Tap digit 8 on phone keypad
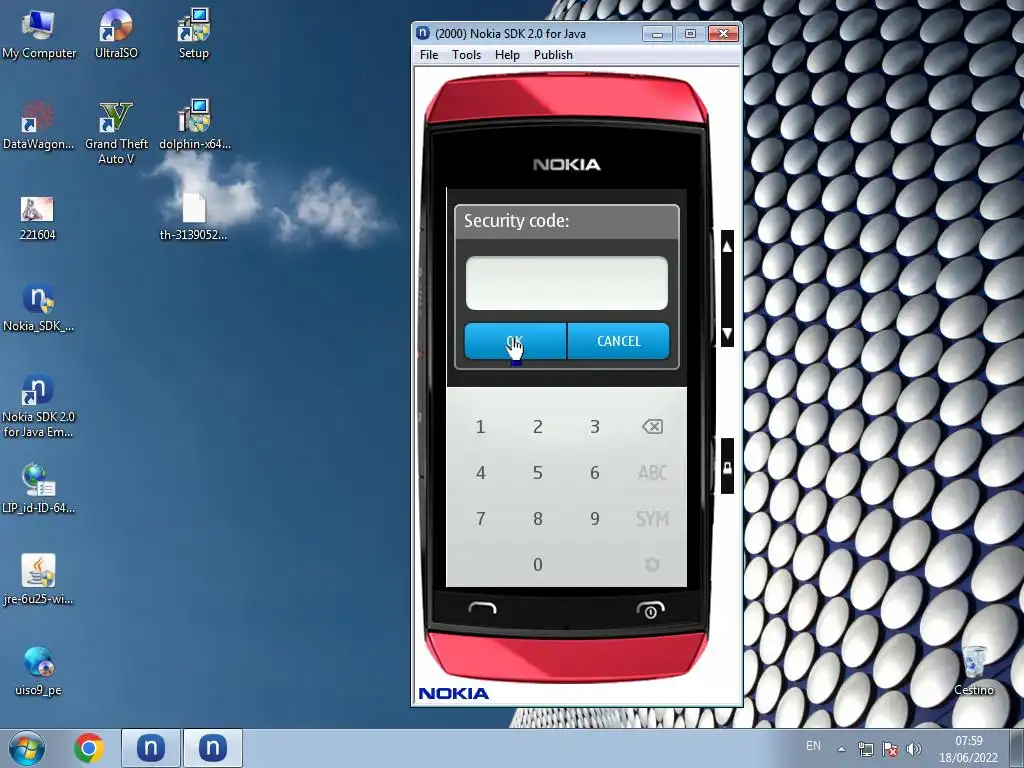The image size is (1024, 768). [x=537, y=519]
